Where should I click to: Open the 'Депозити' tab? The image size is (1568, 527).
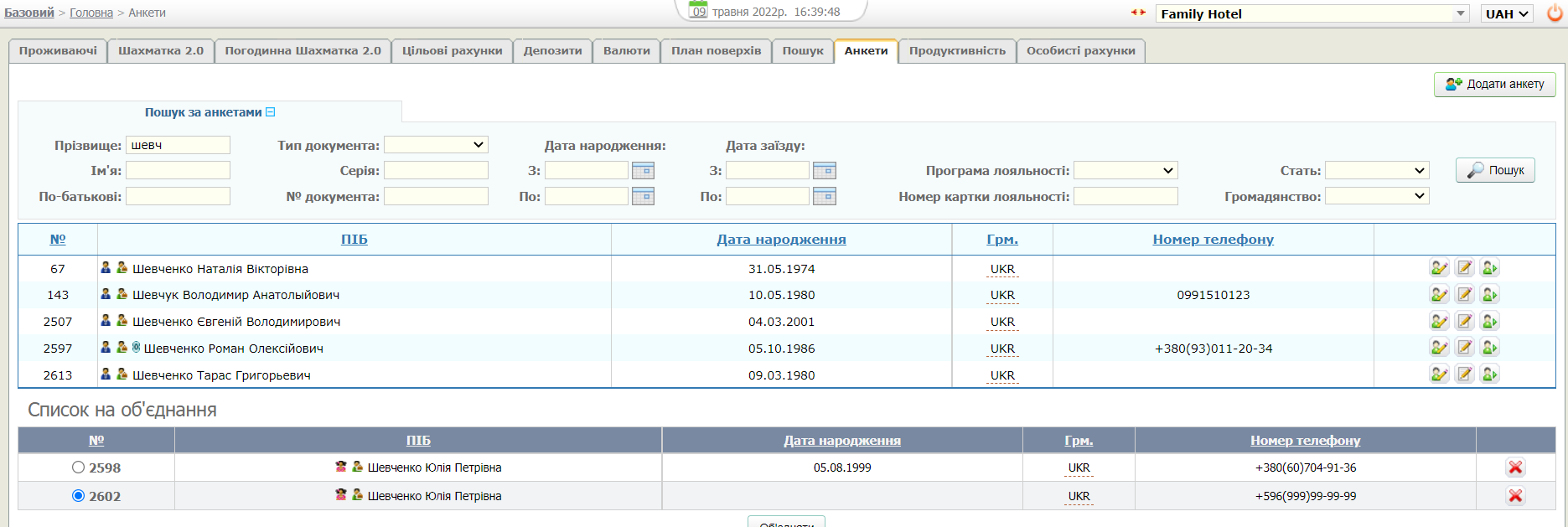pos(552,51)
